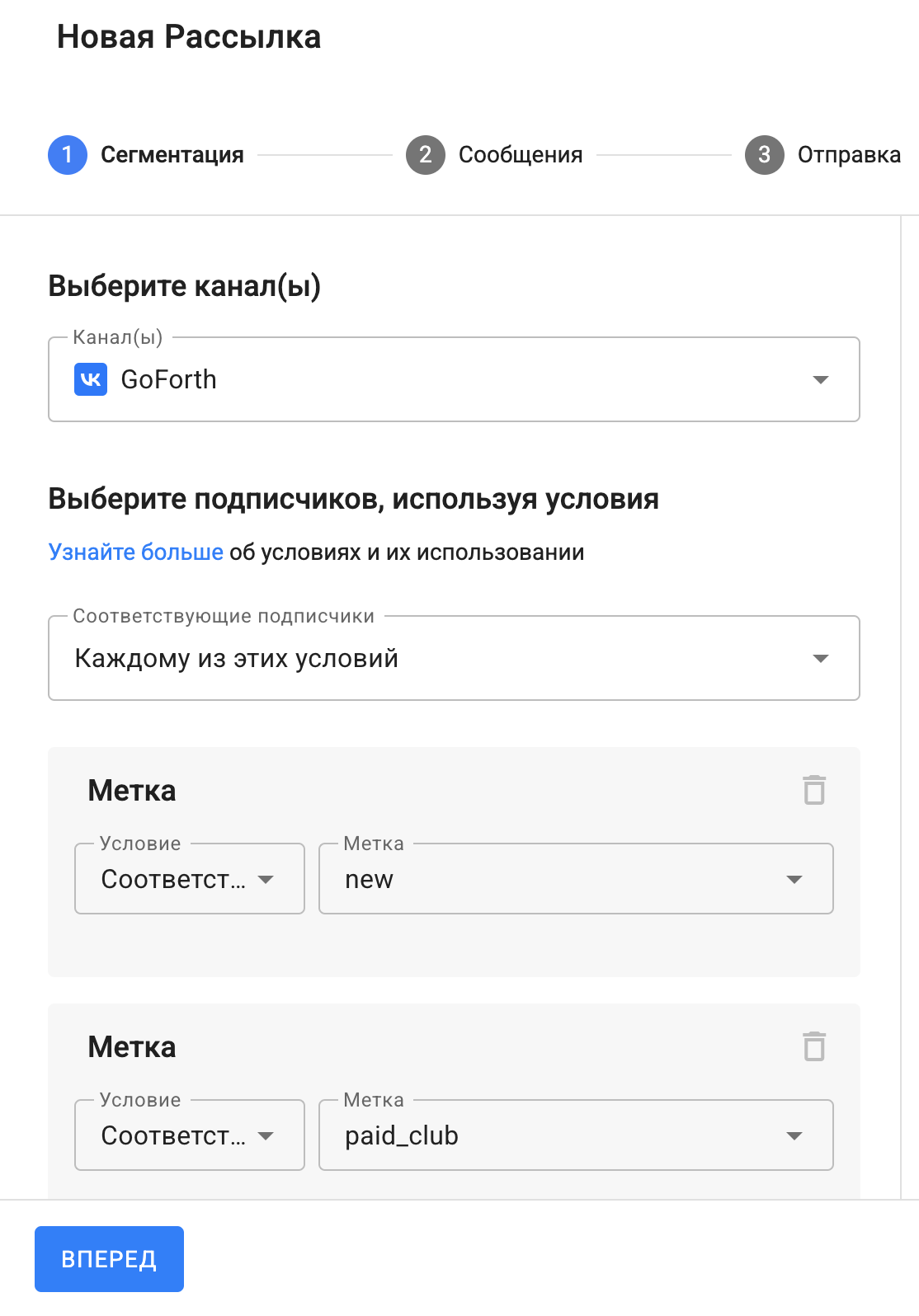Expand the Соответствующие подписчики dropdown arrow

(x=820, y=659)
